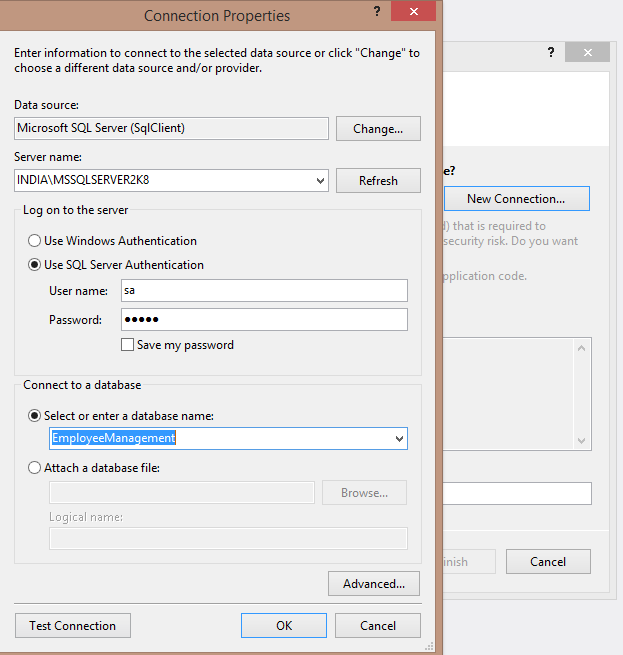Choose Select or enter a database name
623x655 pixels.
35,415
